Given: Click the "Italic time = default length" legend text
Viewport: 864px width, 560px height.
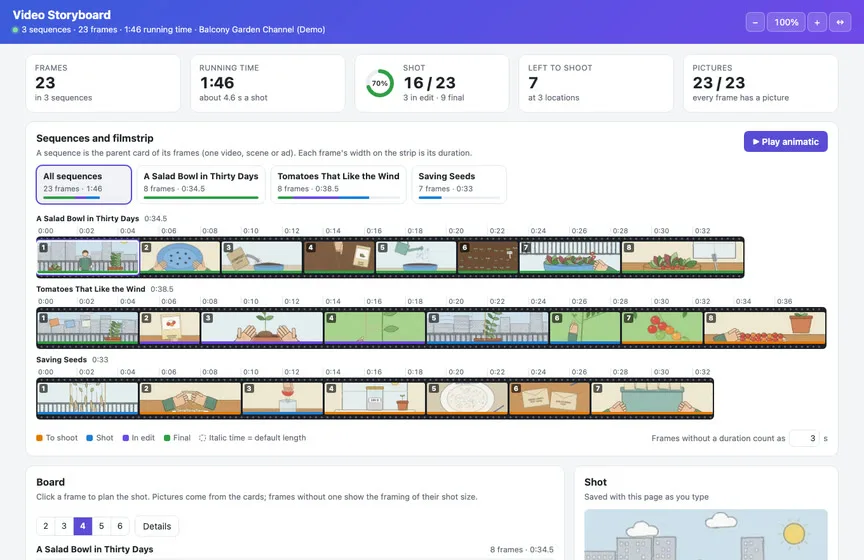Looking at the screenshot, I should [257, 438].
